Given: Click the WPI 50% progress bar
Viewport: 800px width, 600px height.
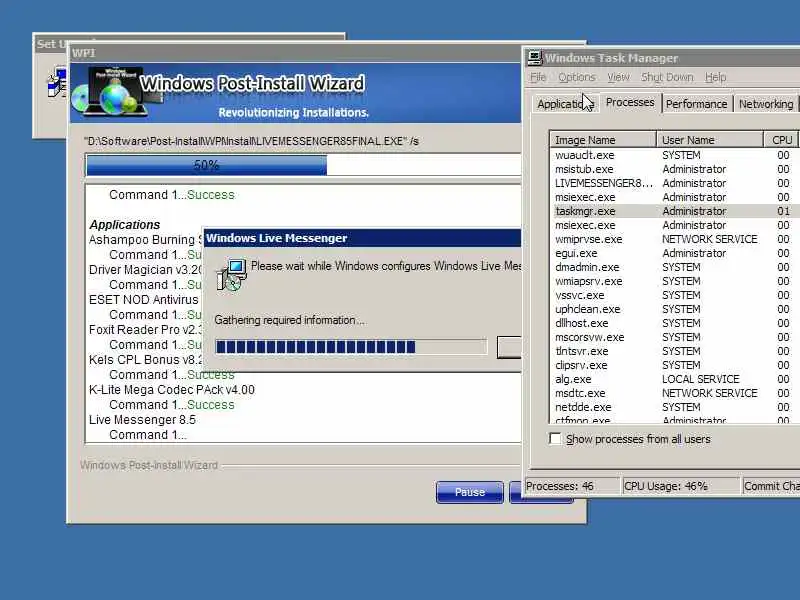Looking at the screenshot, I should click(x=303, y=165).
